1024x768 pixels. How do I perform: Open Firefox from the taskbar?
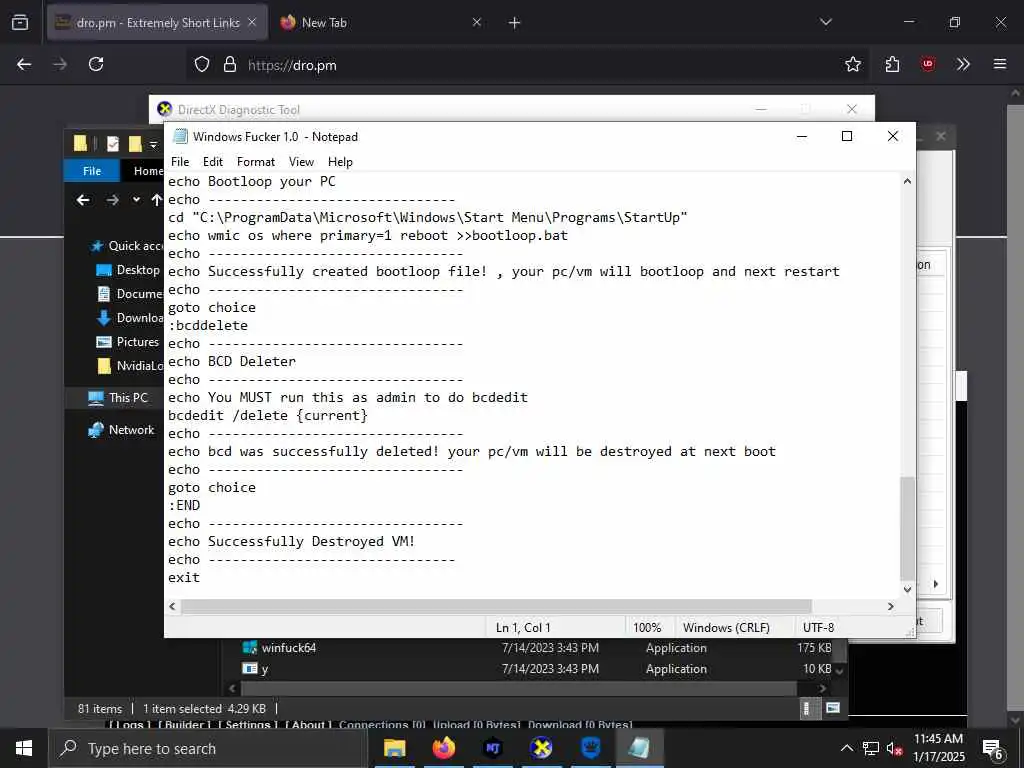443,748
